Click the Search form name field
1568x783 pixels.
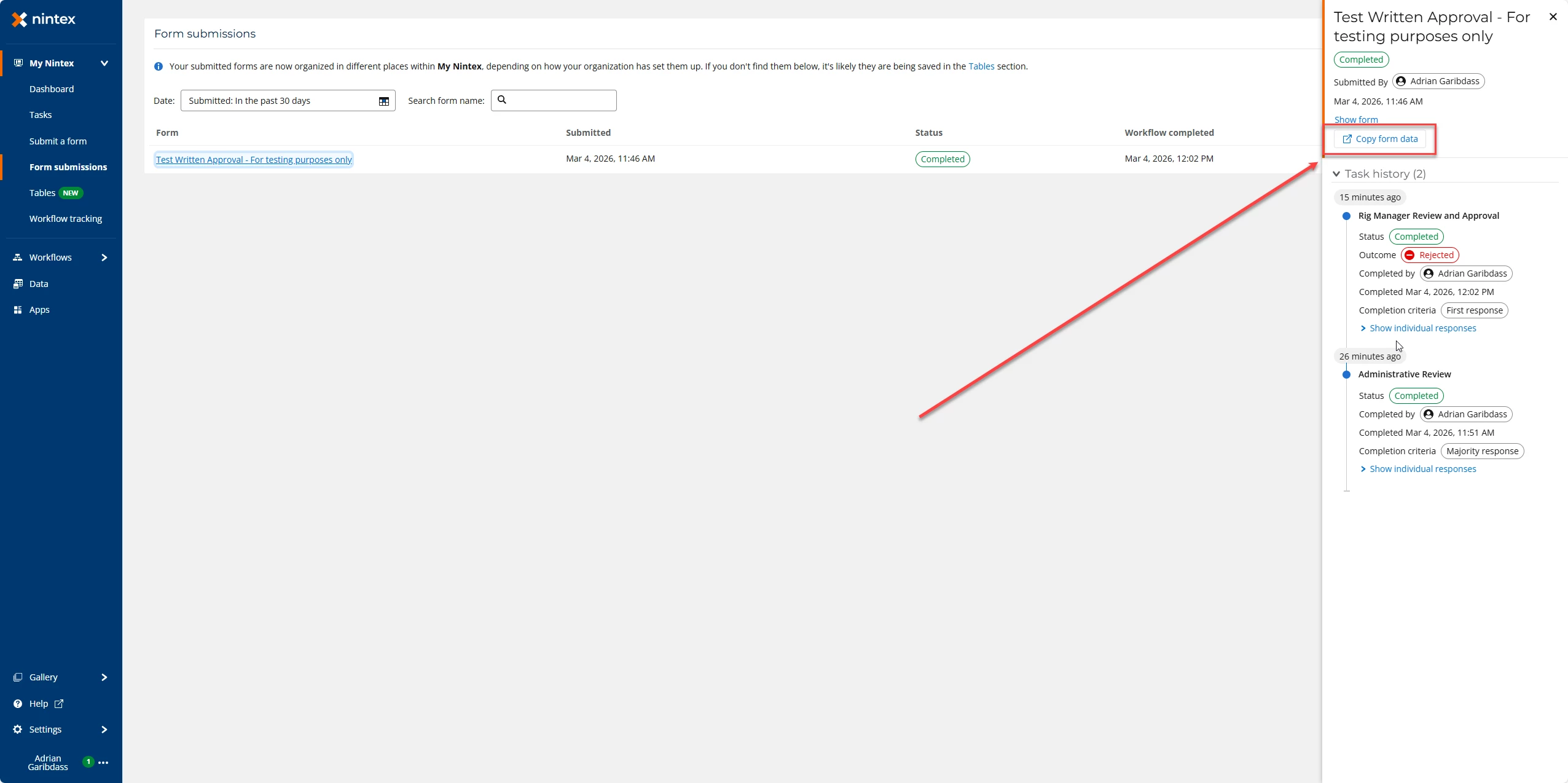tap(559, 101)
